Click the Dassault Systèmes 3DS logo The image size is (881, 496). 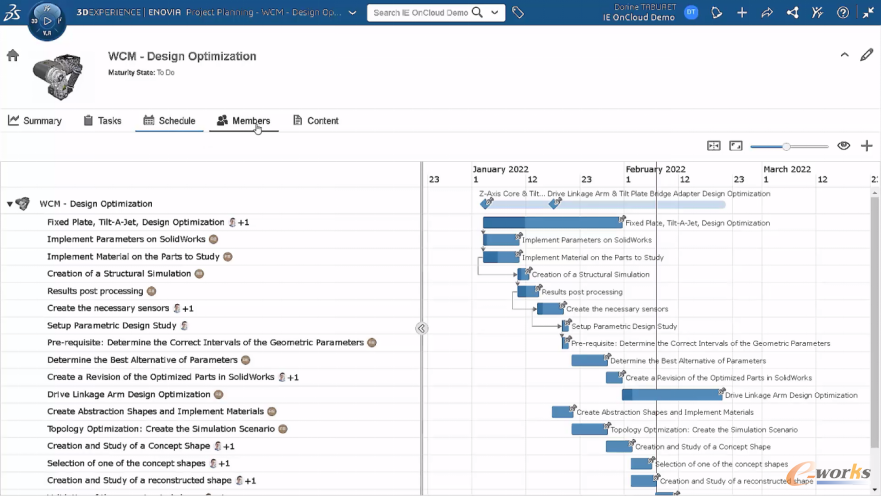click(12, 12)
